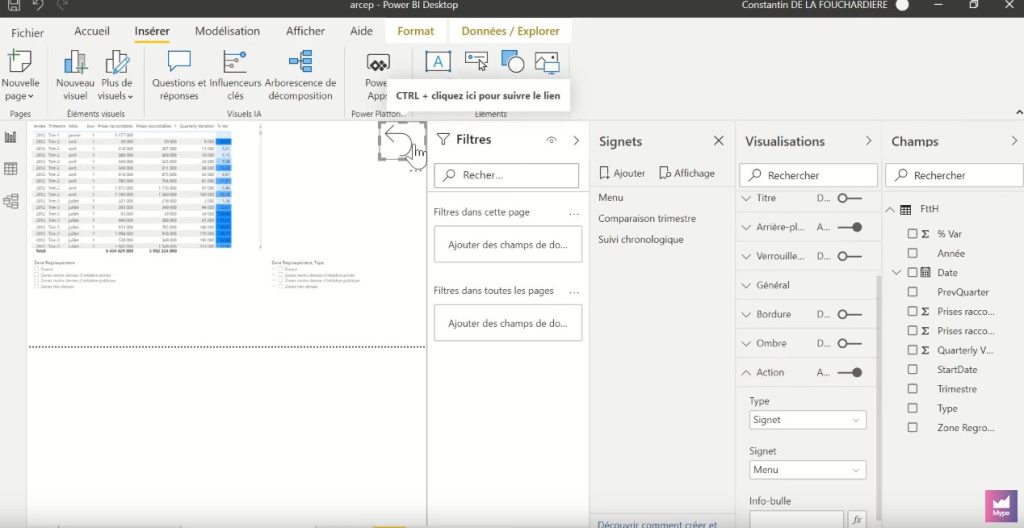The width and height of the screenshot is (1024, 528).
Task: Open the Signet dropdown showing Menu
Action: pos(808,469)
